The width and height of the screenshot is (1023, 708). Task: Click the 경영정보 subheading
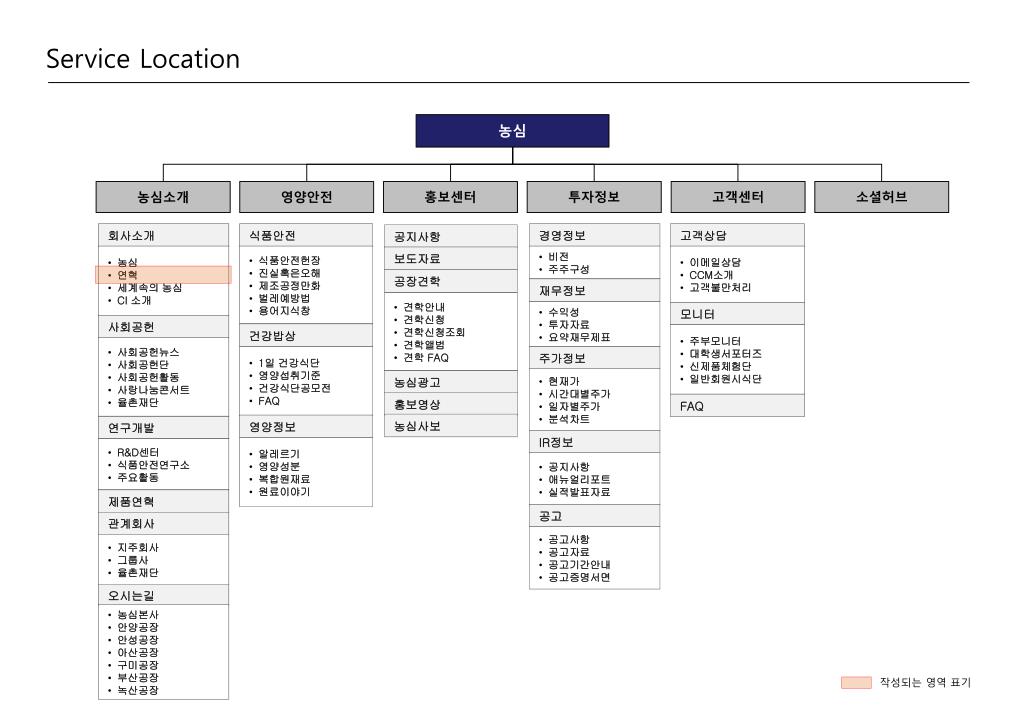[x=594, y=236]
